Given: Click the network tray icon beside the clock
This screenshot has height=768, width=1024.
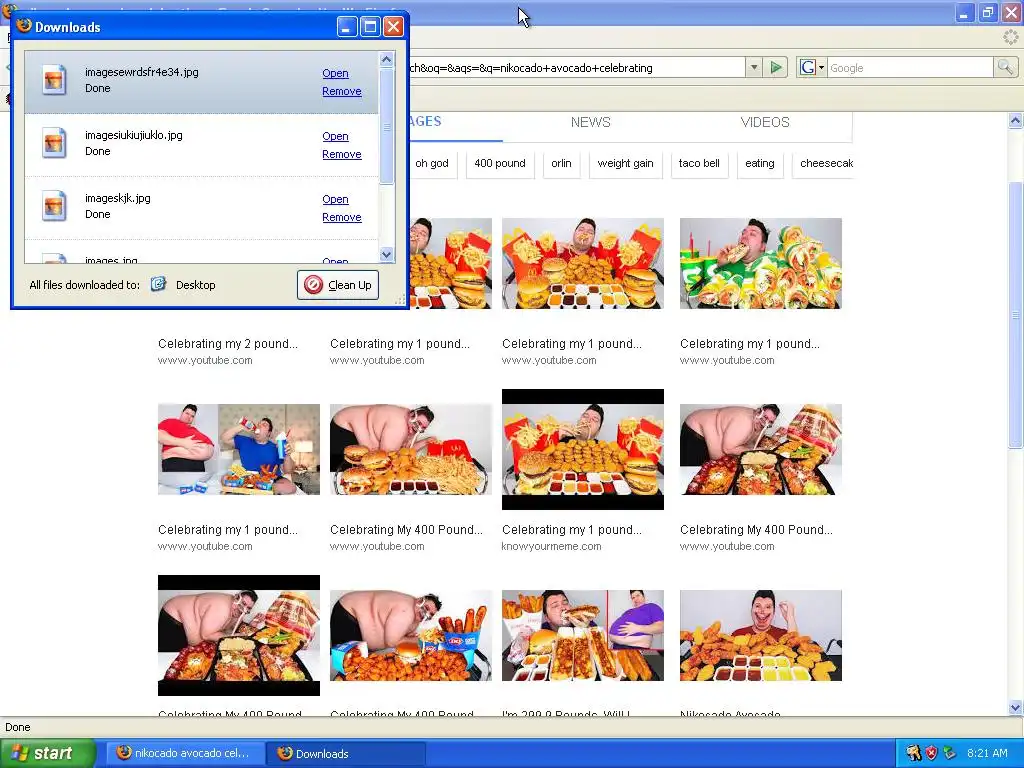Looking at the screenshot, I should (x=950, y=753).
